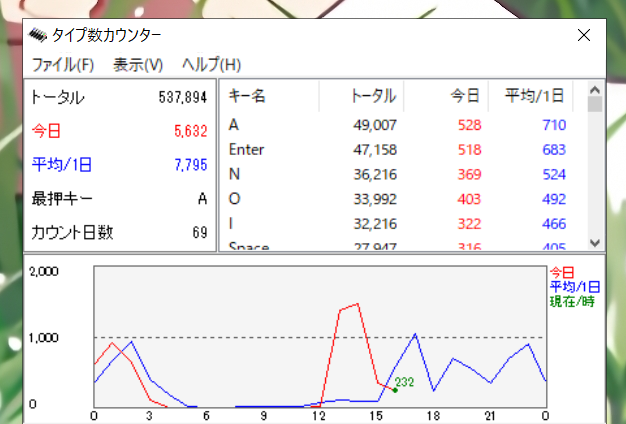The image size is (626, 424).
Task: Click the red 今日 graph legend entry
Action: [x=562, y=273]
